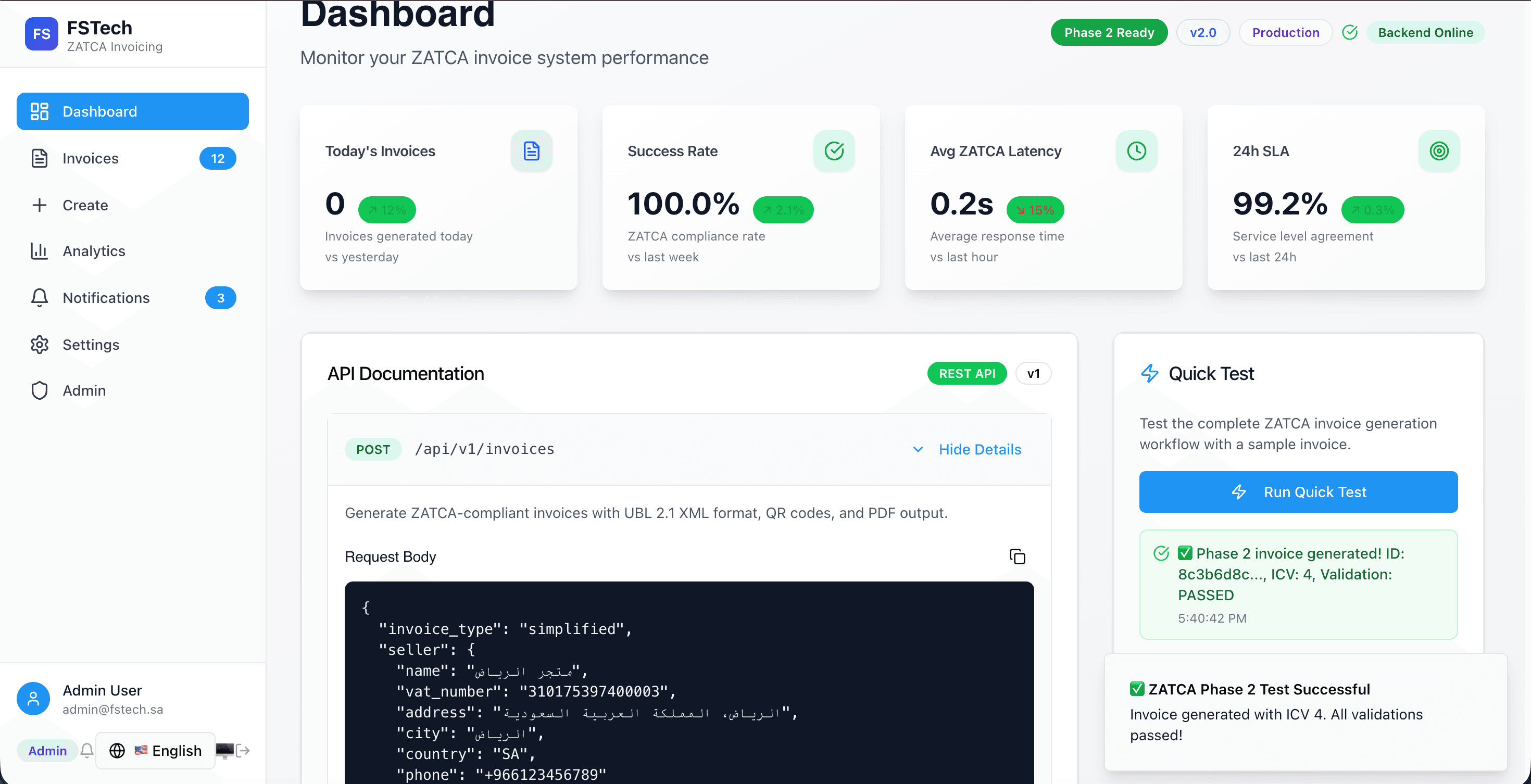Click the Success Rate checkmark icon

tap(833, 151)
